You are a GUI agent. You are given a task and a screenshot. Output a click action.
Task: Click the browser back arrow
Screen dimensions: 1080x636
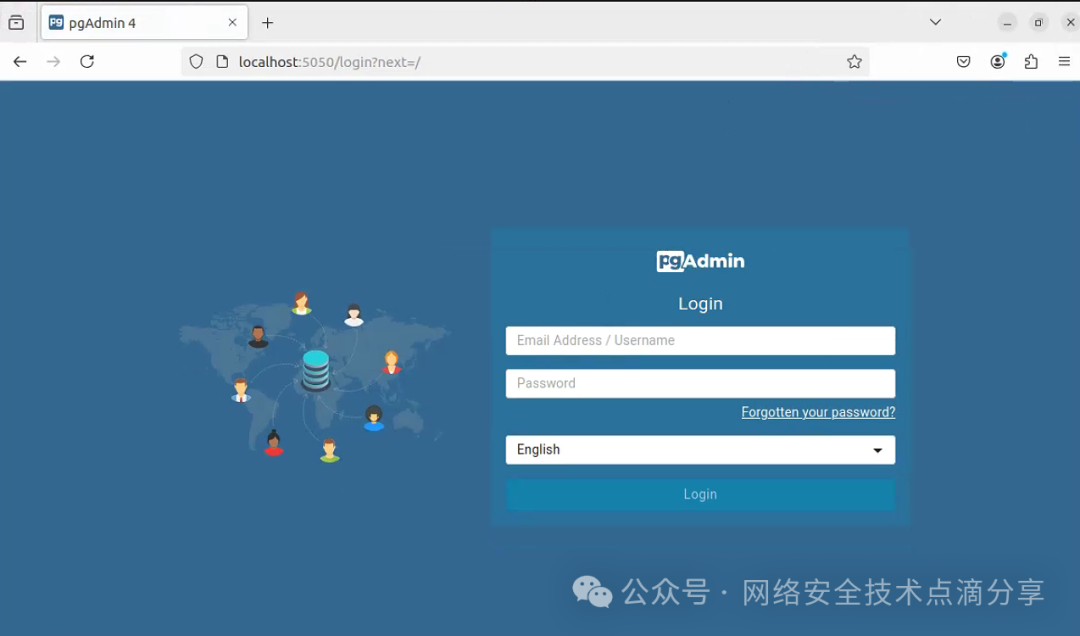pos(20,62)
